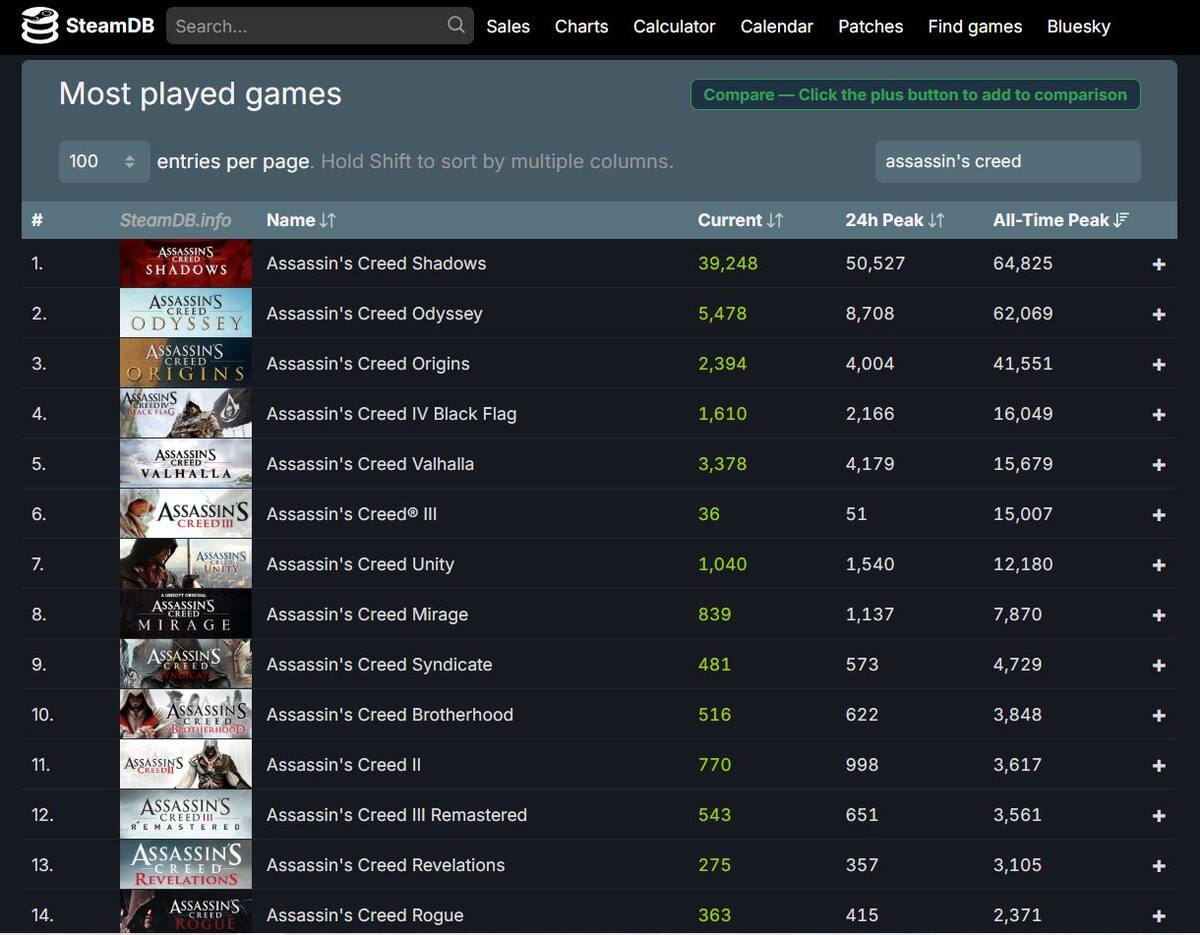Open Assassin's Creed Brotherhood game page
Viewport: 1200px width, 935px height.
click(x=390, y=715)
